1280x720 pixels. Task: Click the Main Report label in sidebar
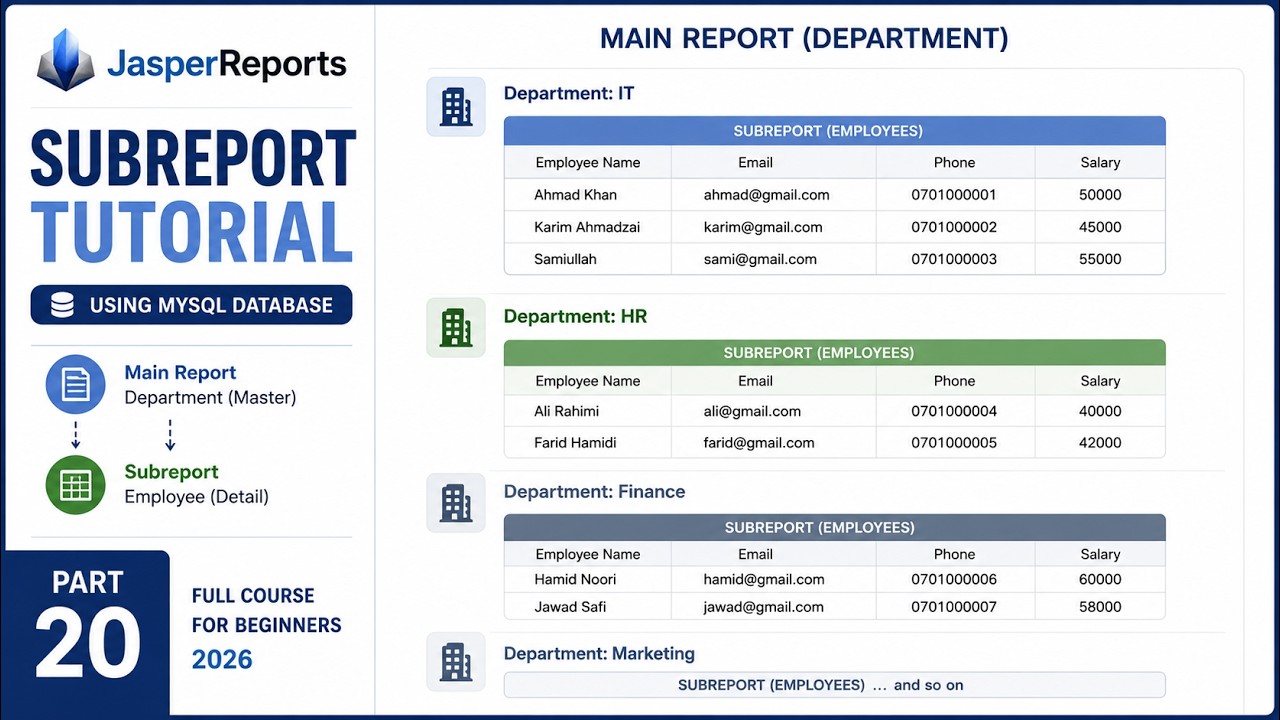pos(180,373)
